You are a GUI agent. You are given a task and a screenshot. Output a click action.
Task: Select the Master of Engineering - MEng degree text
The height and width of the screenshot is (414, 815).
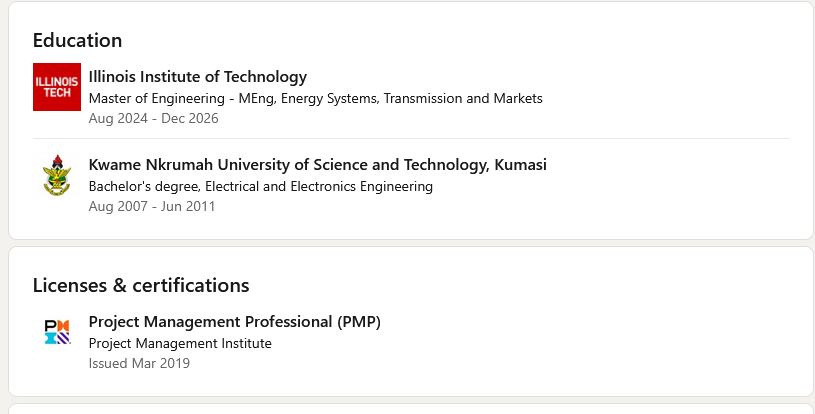[x=190, y=99]
